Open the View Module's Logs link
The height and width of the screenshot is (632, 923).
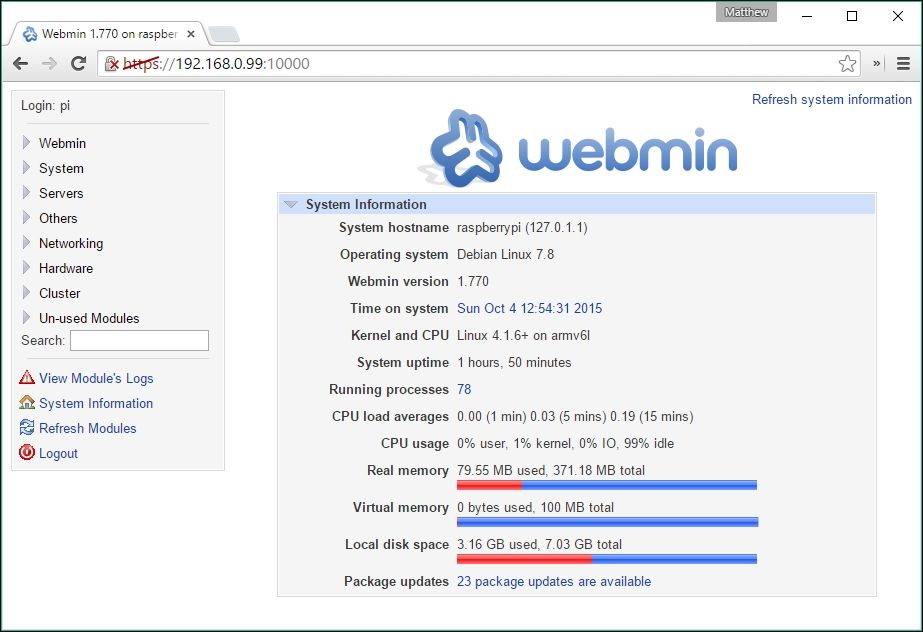coord(96,378)
